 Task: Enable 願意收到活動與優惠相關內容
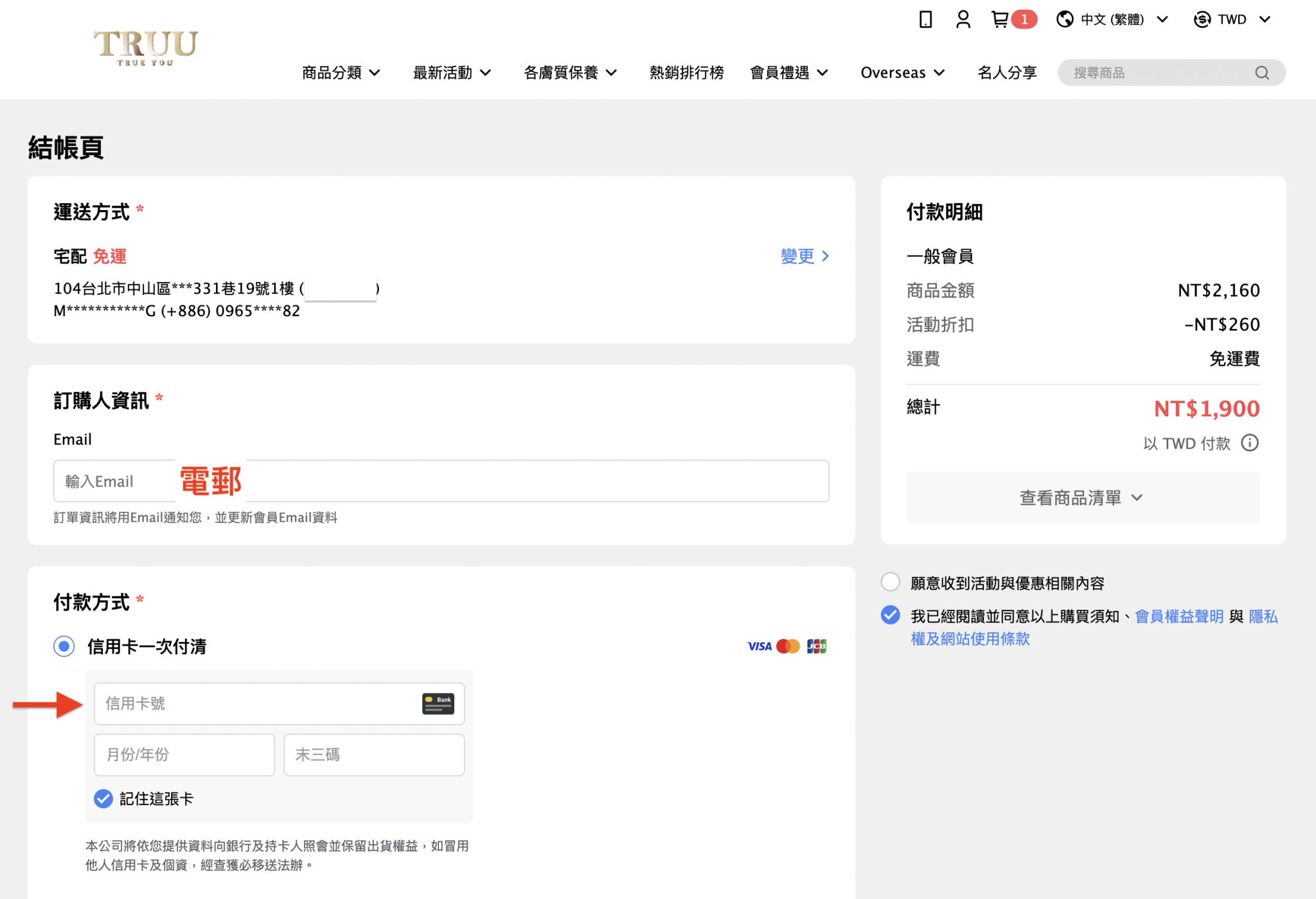coord(890,582)
